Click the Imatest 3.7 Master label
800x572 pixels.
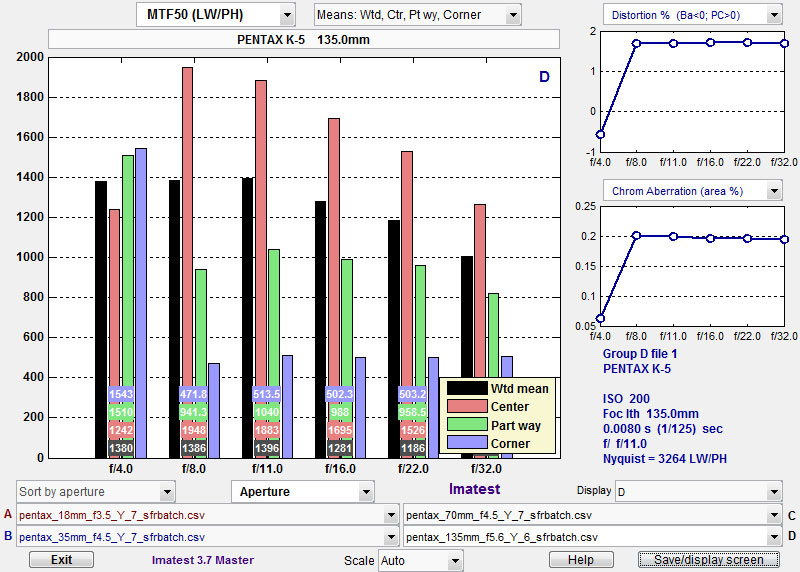click(x=203, y=560)
